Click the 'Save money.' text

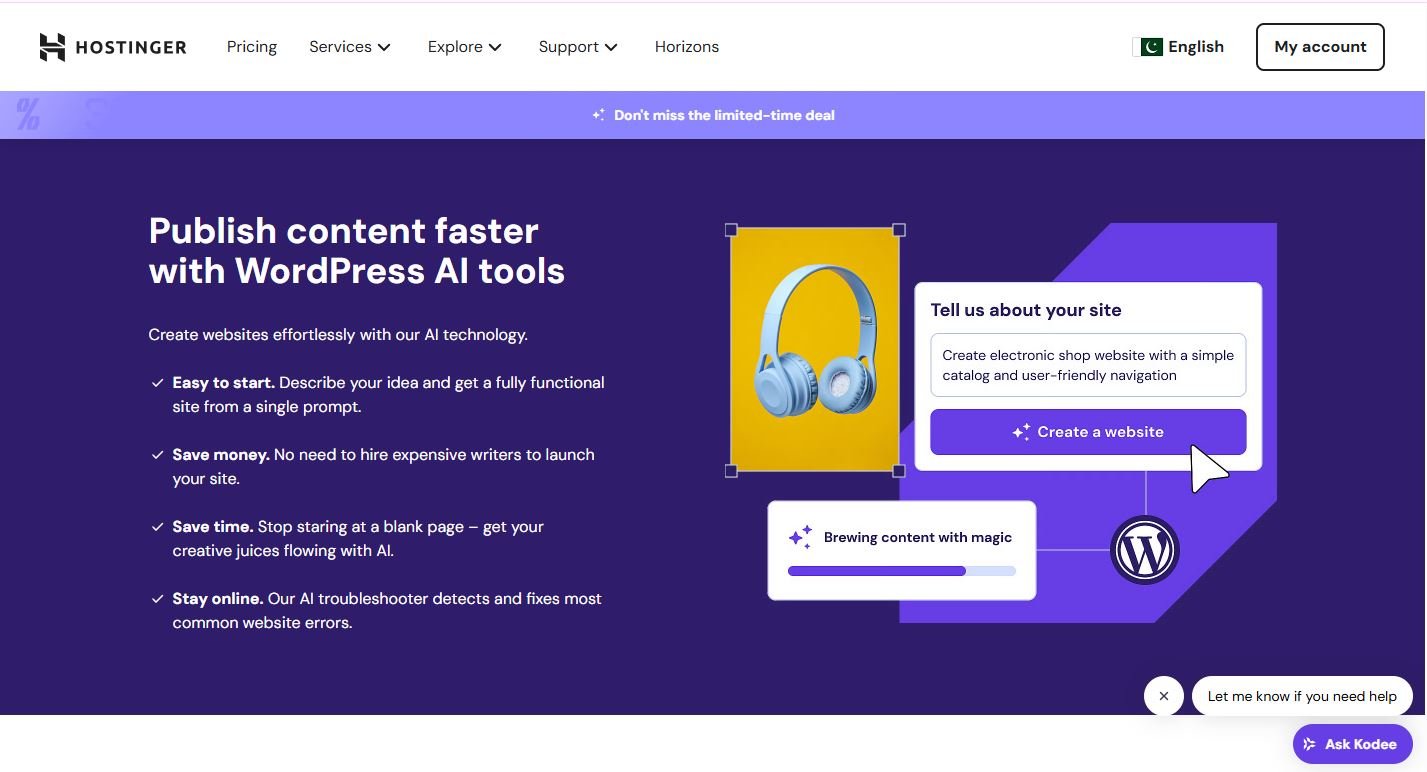click(221, 455)
